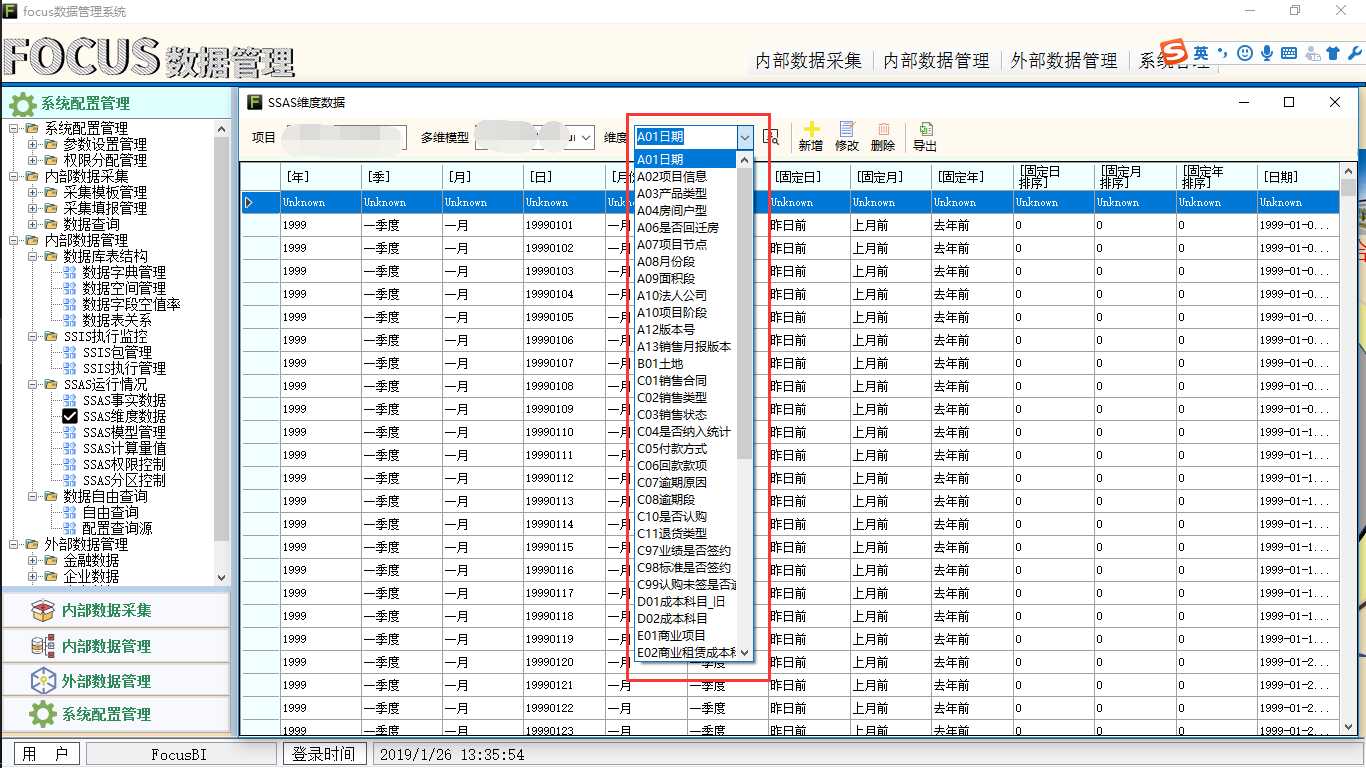Open the 多维模型 combo box arrow
The image size is (1366, 768).
click(586, 137)
